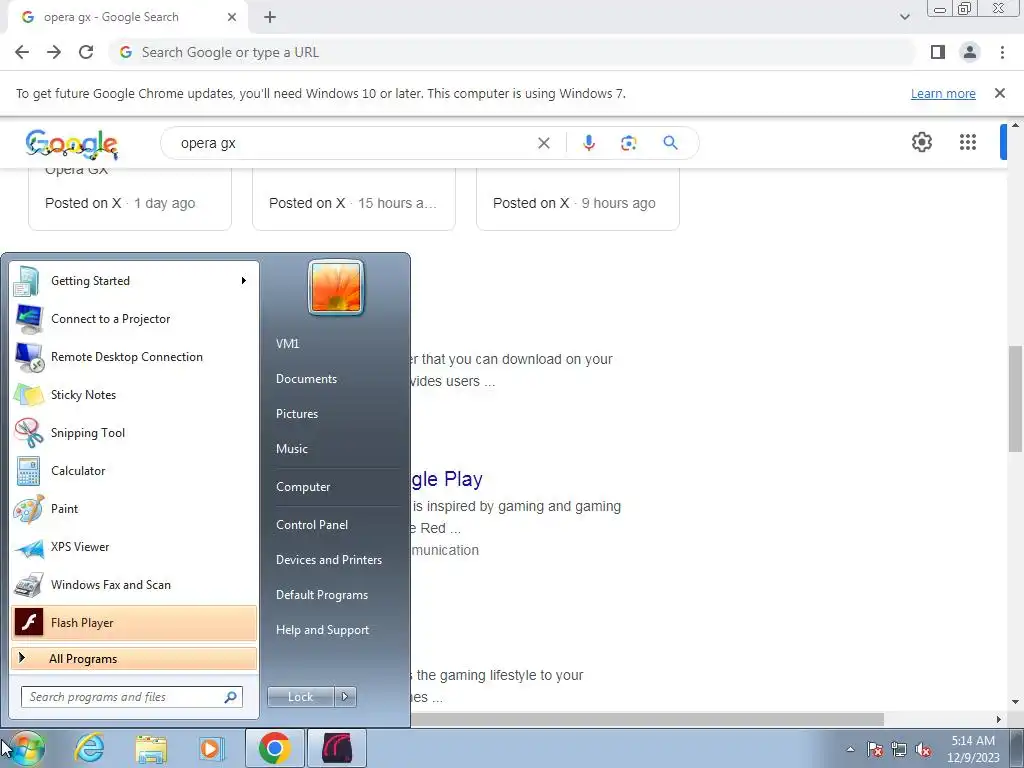
Task: Open the Google apps grid
Action: pos(968,142)
